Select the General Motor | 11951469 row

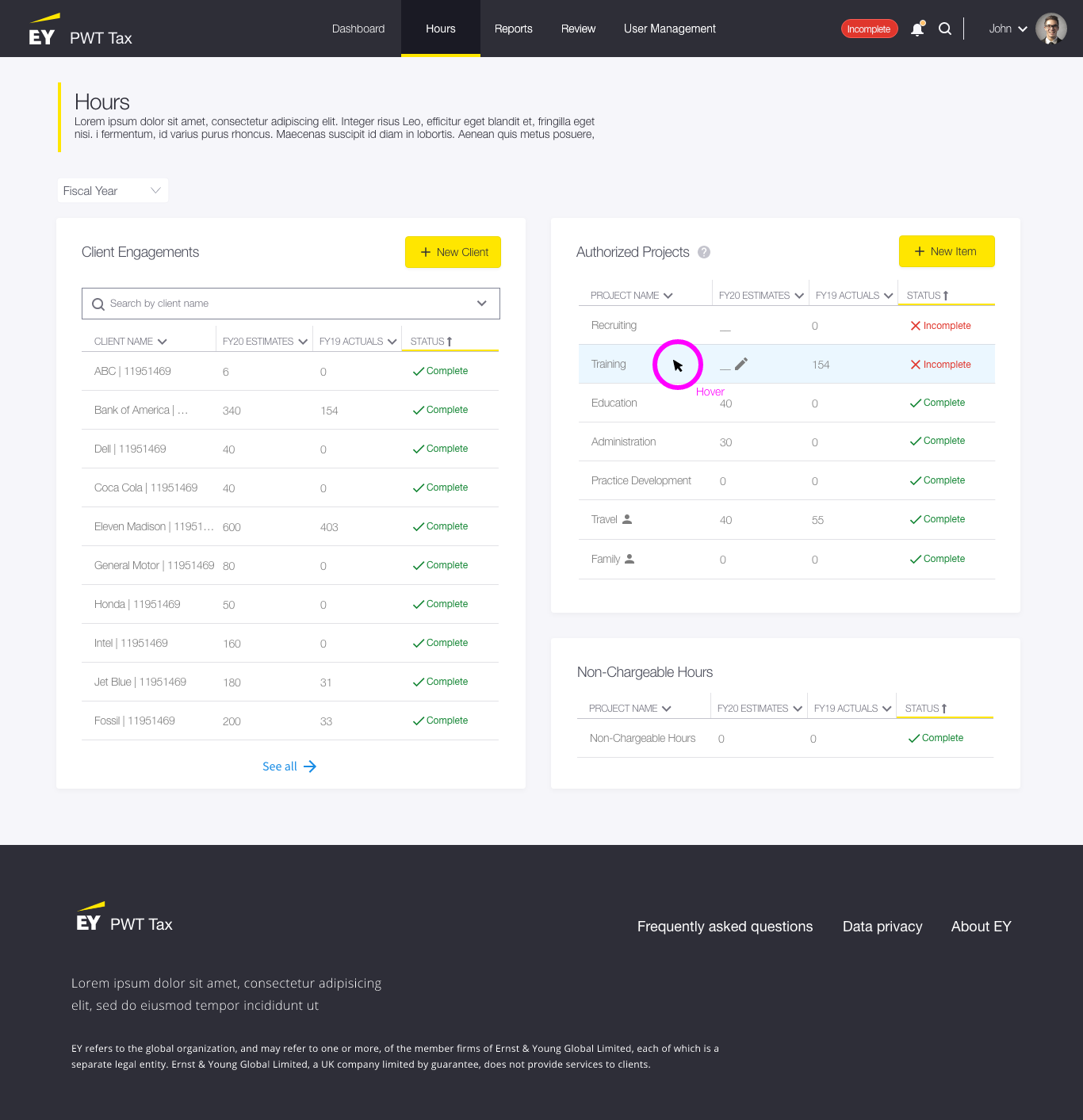point(290,566)
